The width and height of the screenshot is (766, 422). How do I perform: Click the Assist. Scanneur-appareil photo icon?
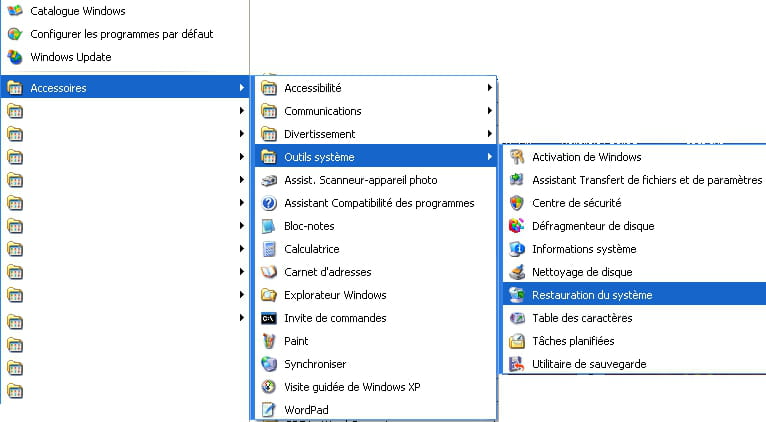coord(269,180)
